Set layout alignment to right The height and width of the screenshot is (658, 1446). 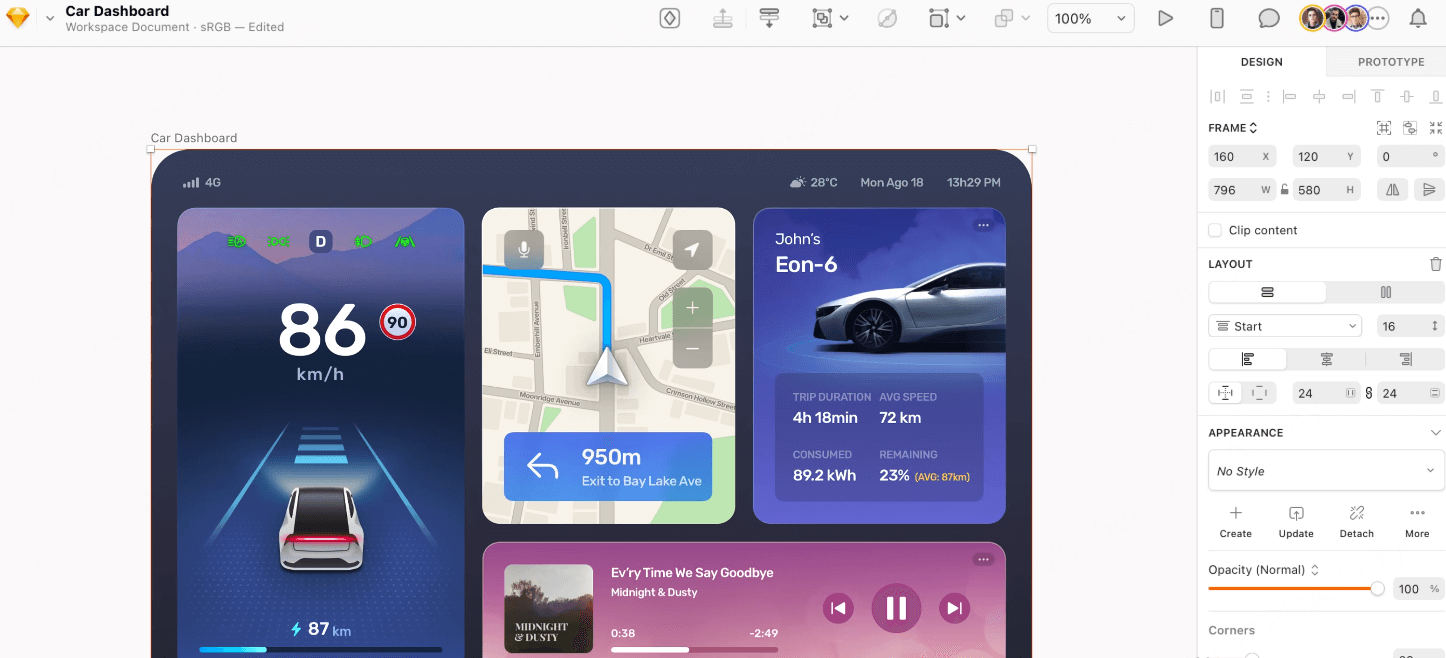tap(1405, 360)
